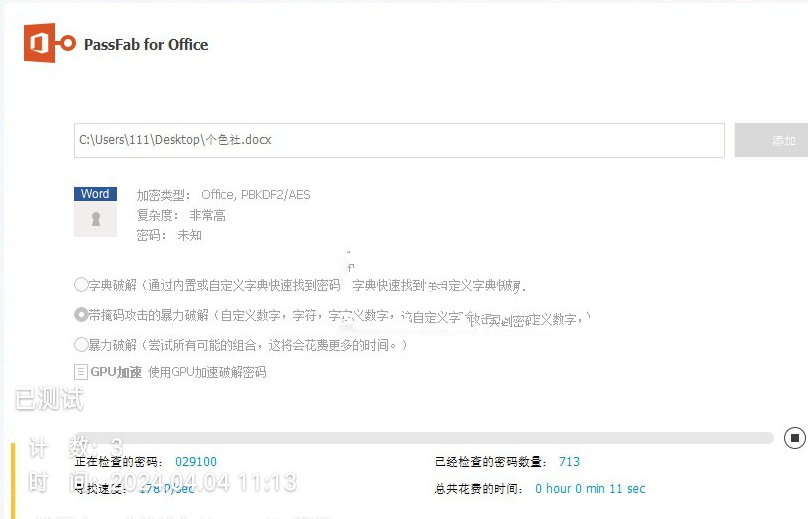Click the 添加 add file button
The width and height of the screenshot is (808, 519).
click(771, 140)
